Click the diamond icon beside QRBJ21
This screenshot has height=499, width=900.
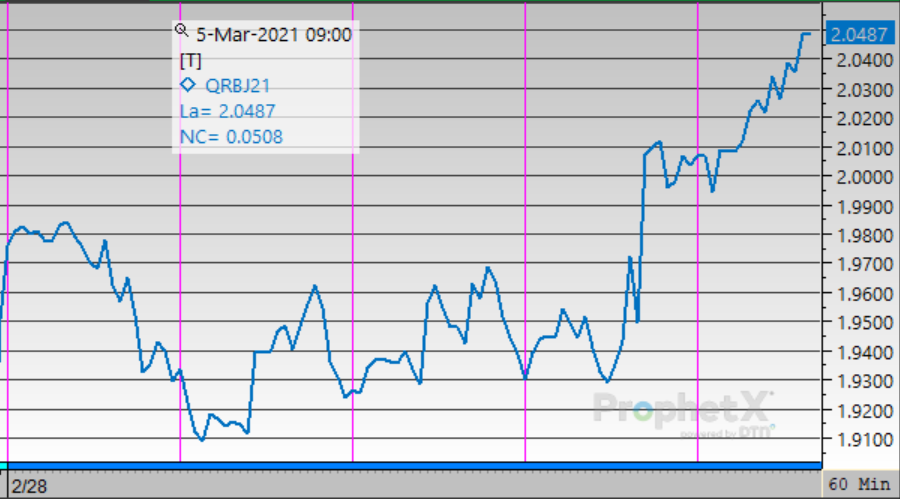pyautogui.click(x=187, y=85)
